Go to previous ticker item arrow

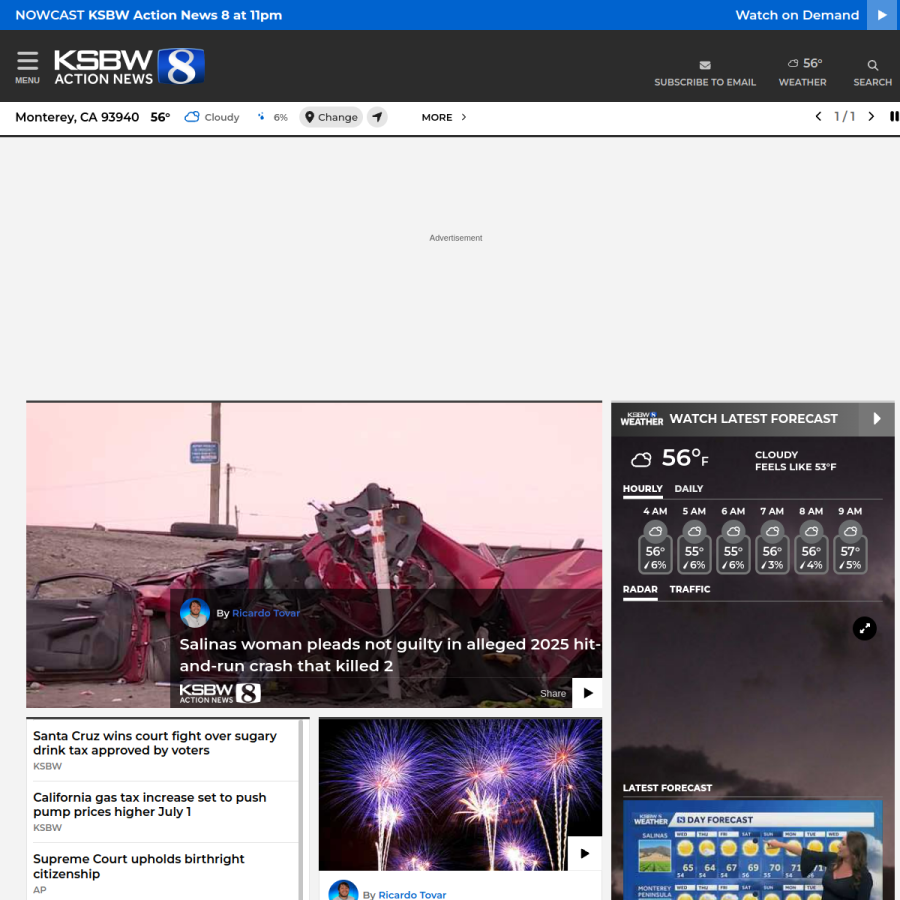[818, 117]
